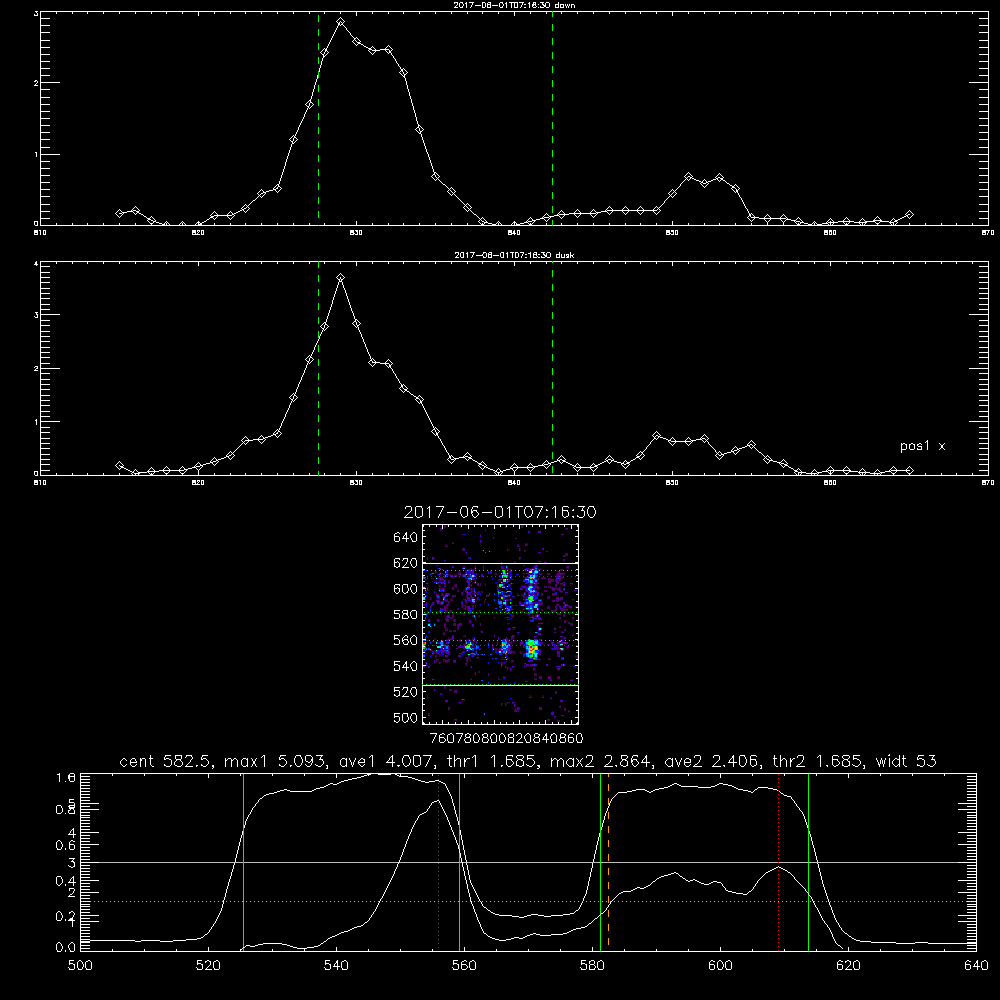Click the red dotted line near 556
The image size is (1000, 1000).
click(x=438, y=864)
